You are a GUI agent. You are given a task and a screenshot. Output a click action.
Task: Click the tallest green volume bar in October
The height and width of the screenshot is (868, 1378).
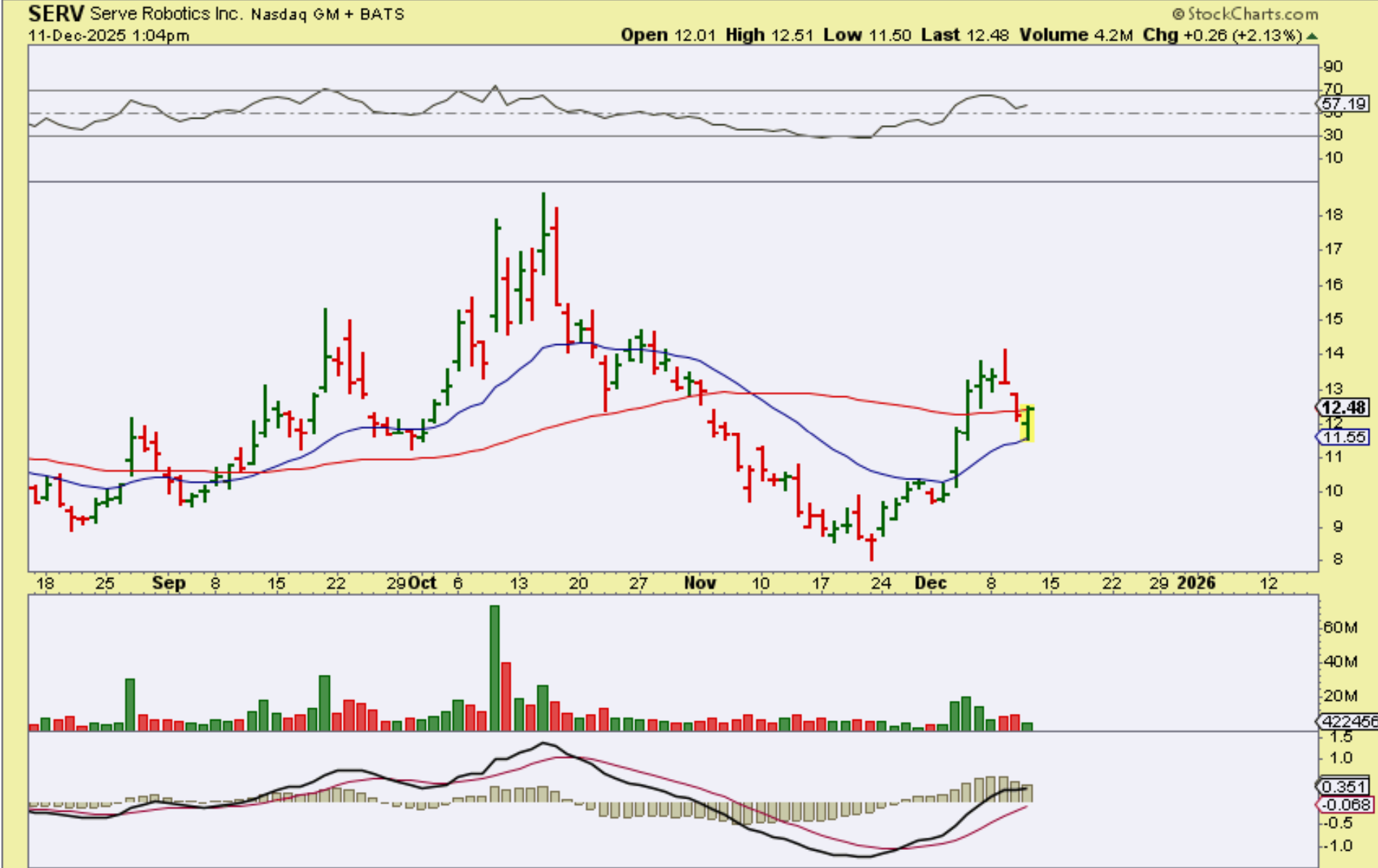pos(495,668)
